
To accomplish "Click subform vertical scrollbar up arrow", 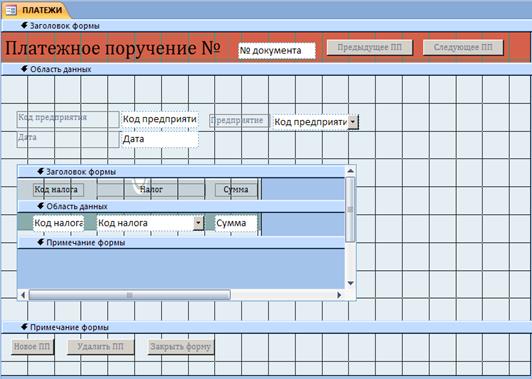I will (x=350, y=171).
